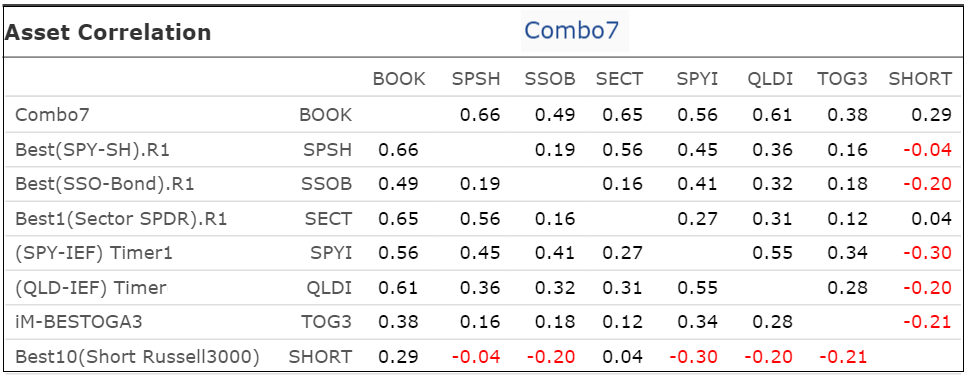
Task: Click the (QLD-IEF) Timer row label
Action: [91, 288]
